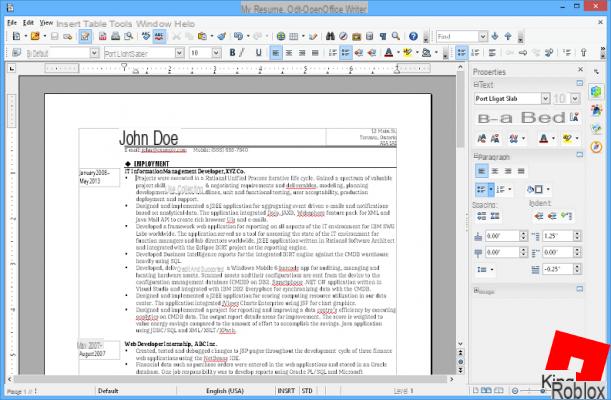Toggle Italic formatting in toolbar
Screen dimensions: 611x400
click(x=242, y=53)
